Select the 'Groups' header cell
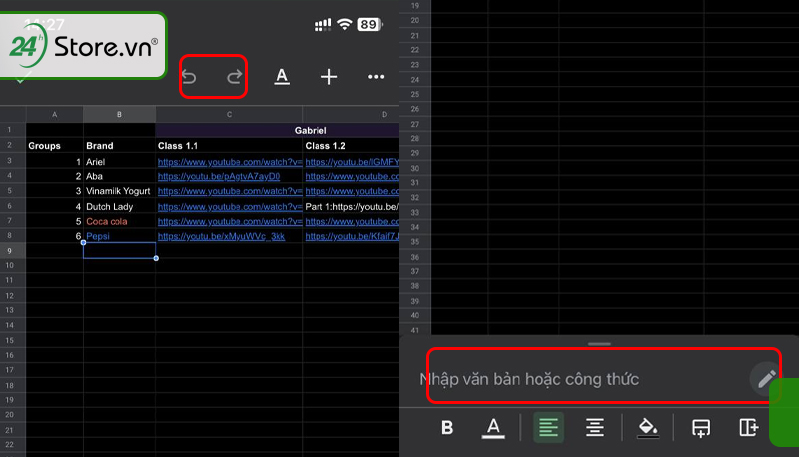799x457 pixels. pos(55,146)
